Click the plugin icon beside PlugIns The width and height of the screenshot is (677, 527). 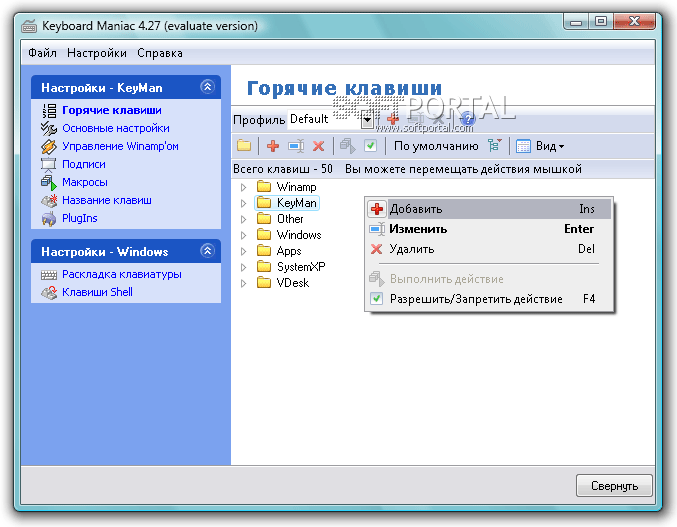pos(49,219)
